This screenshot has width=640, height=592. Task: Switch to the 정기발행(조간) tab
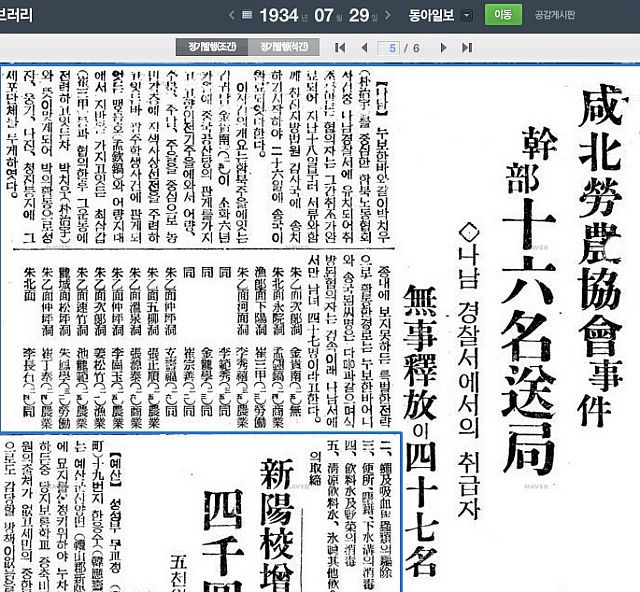click(212, 47)
